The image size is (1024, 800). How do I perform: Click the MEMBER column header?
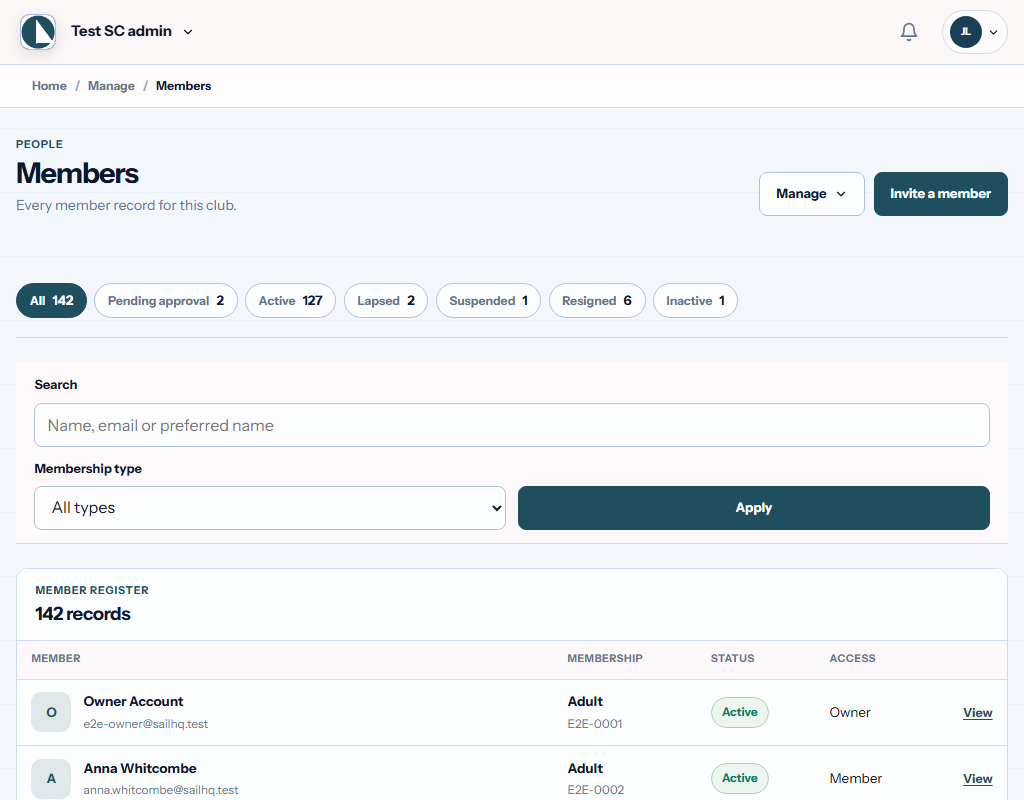coord(56,658)
